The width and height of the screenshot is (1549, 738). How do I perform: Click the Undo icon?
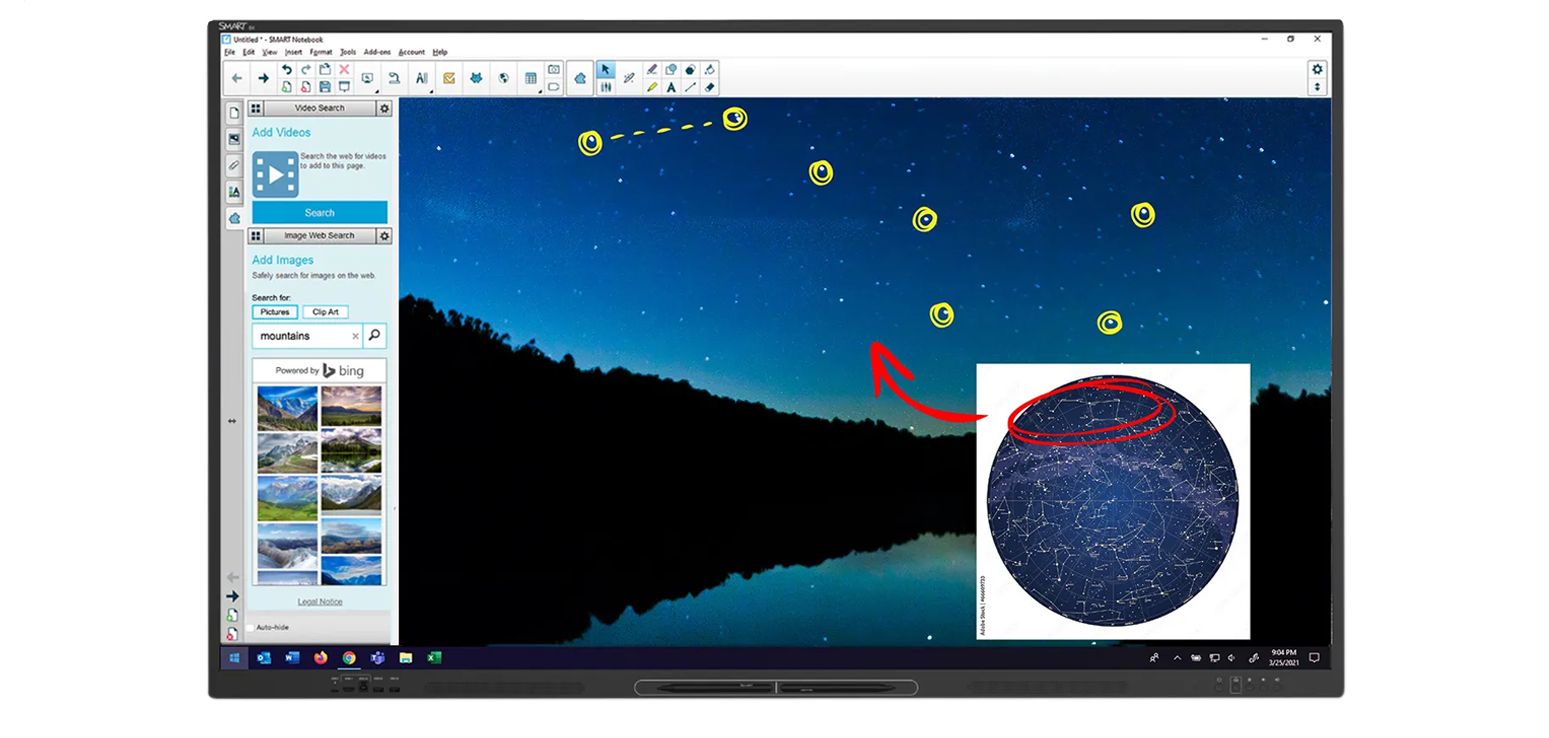(287, 68)
